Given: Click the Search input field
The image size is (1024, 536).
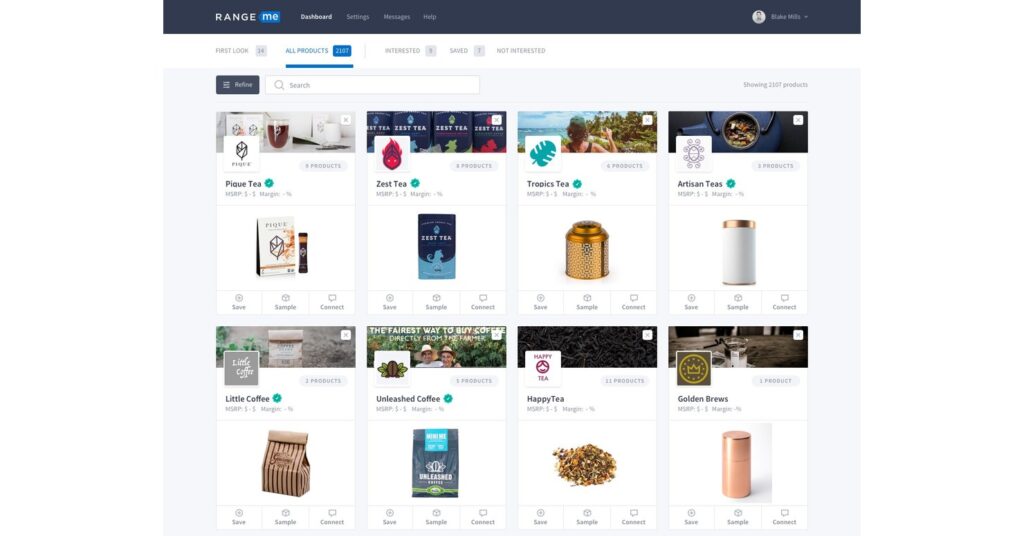Looking at the screenshot, I should 372,85.
